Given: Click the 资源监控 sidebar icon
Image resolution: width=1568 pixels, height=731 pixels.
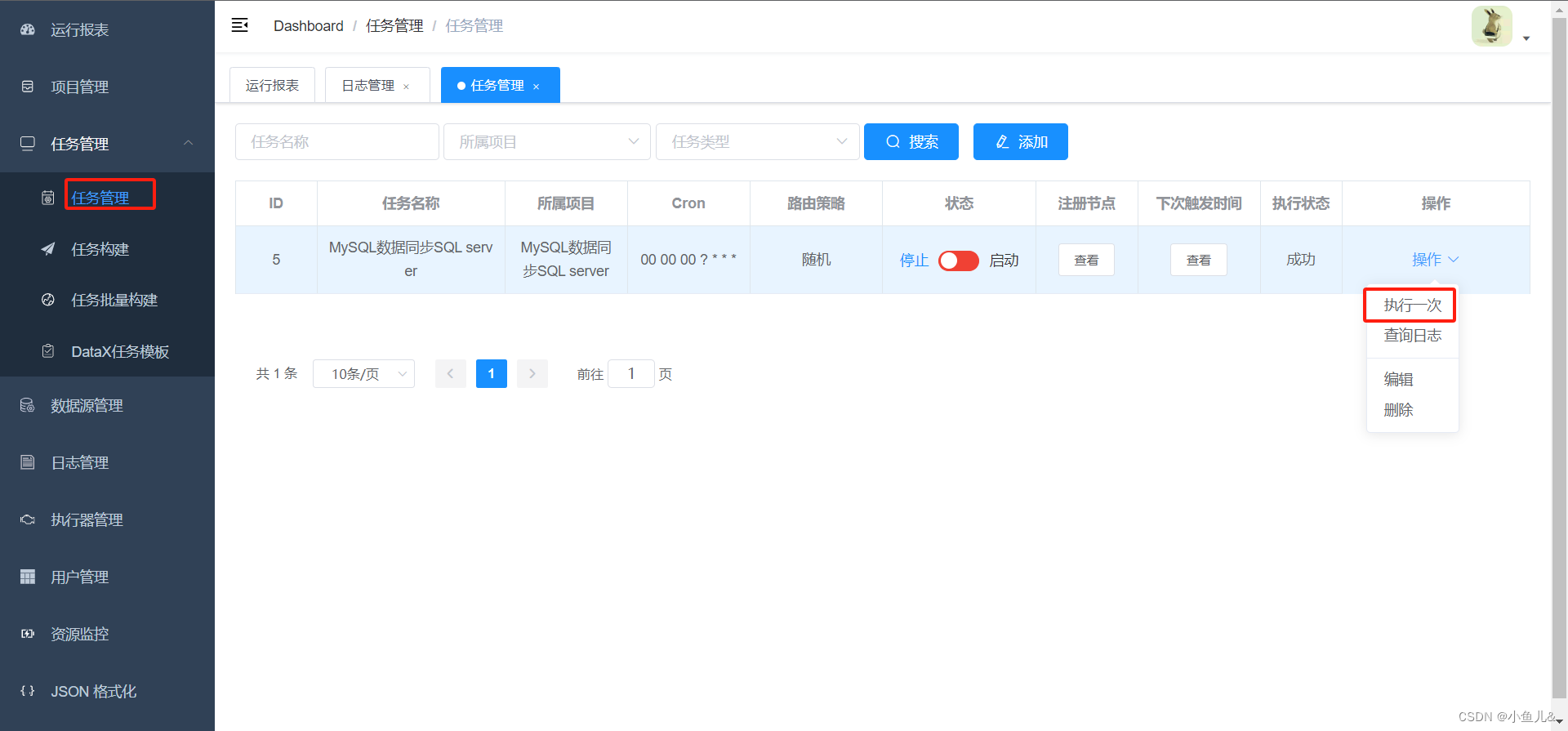Looking at the screenshot, I should 28,634.
